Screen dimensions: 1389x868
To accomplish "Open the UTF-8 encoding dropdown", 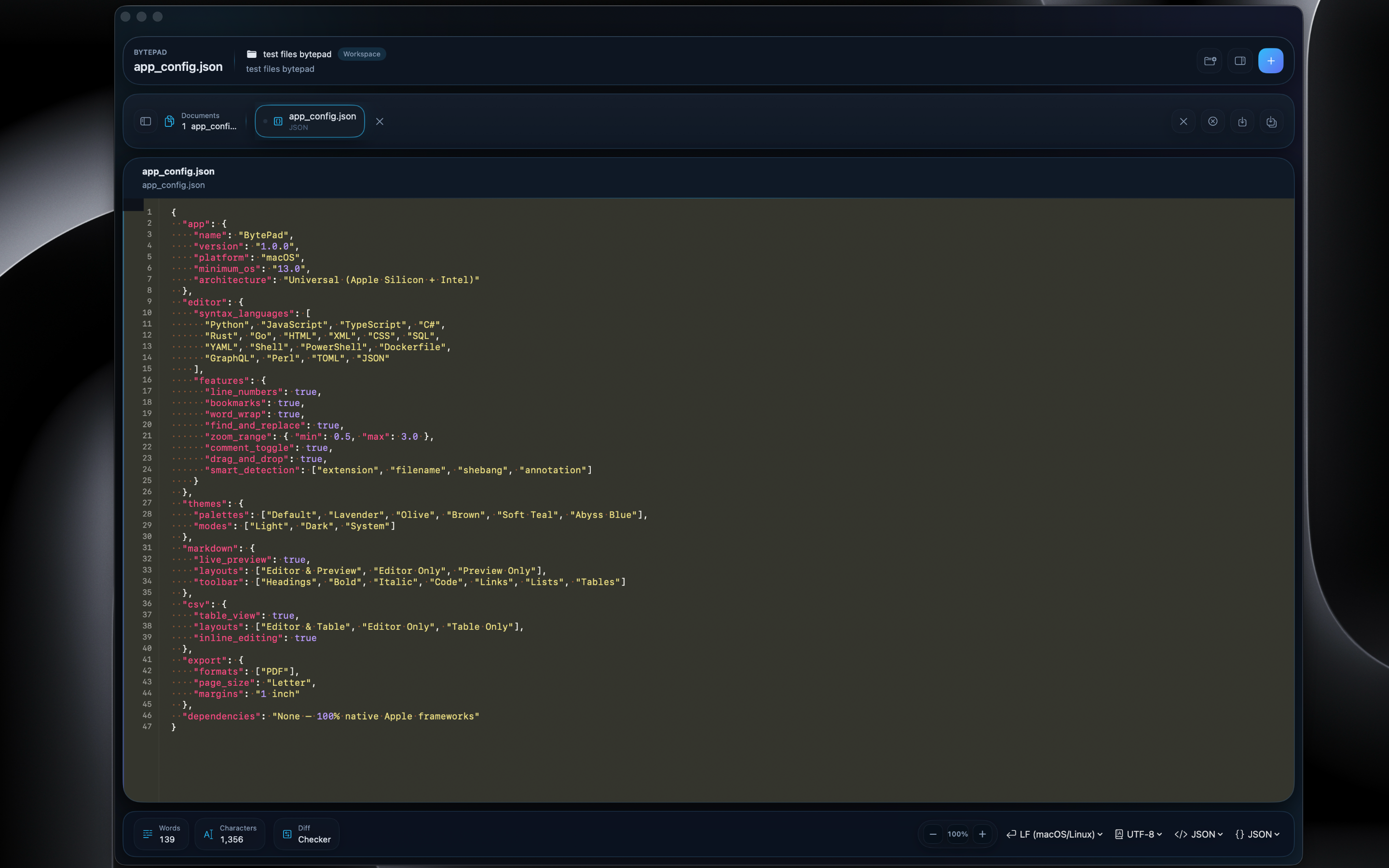I will 1138,834.
